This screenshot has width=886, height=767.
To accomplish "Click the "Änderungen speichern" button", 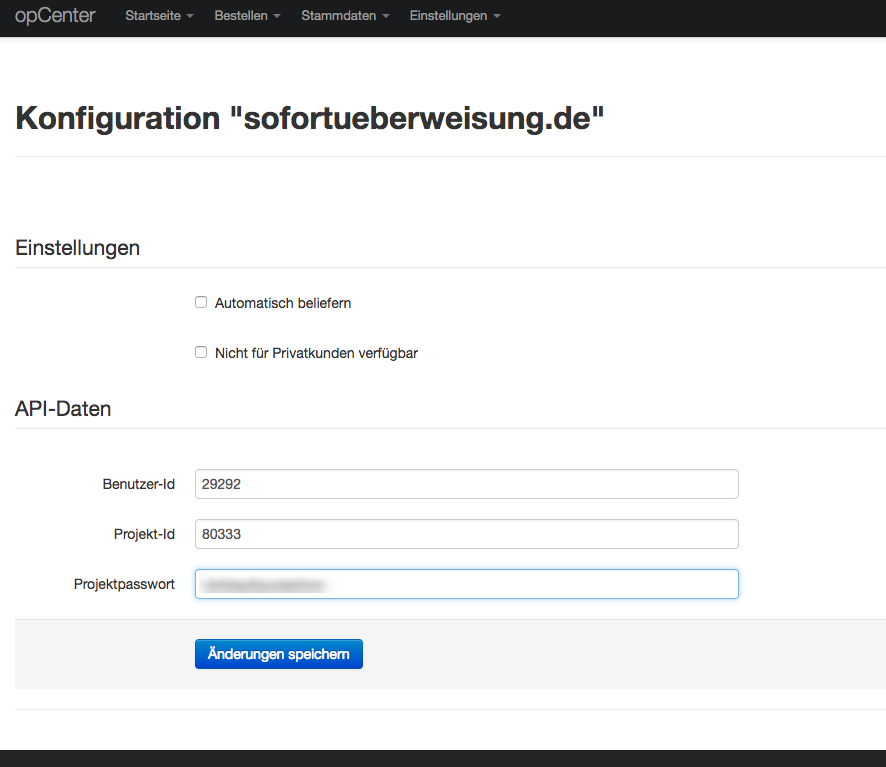I will [x=278, y=653].
